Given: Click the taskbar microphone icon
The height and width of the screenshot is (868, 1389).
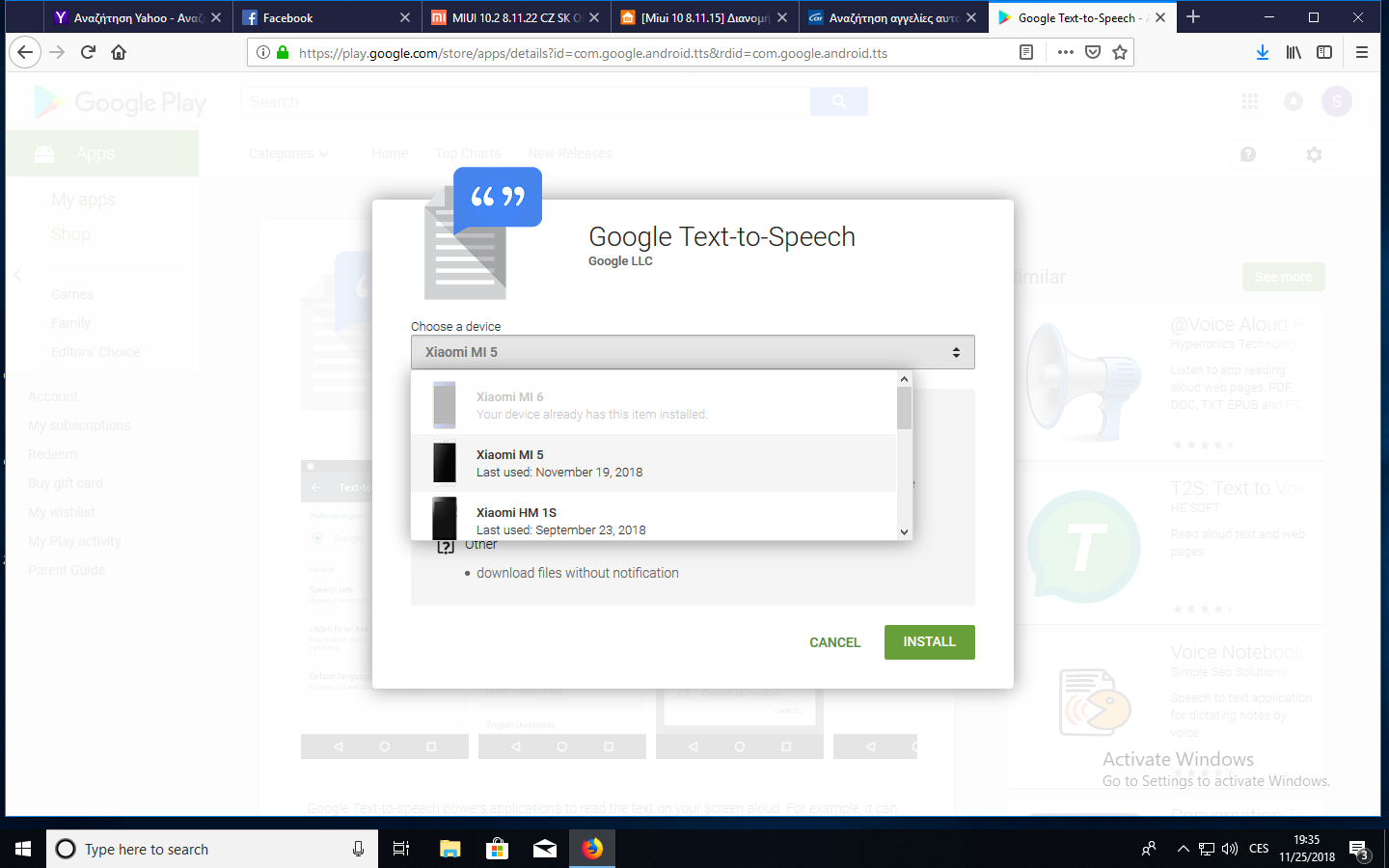Looking at the screenshot, I should coord(358,849).
